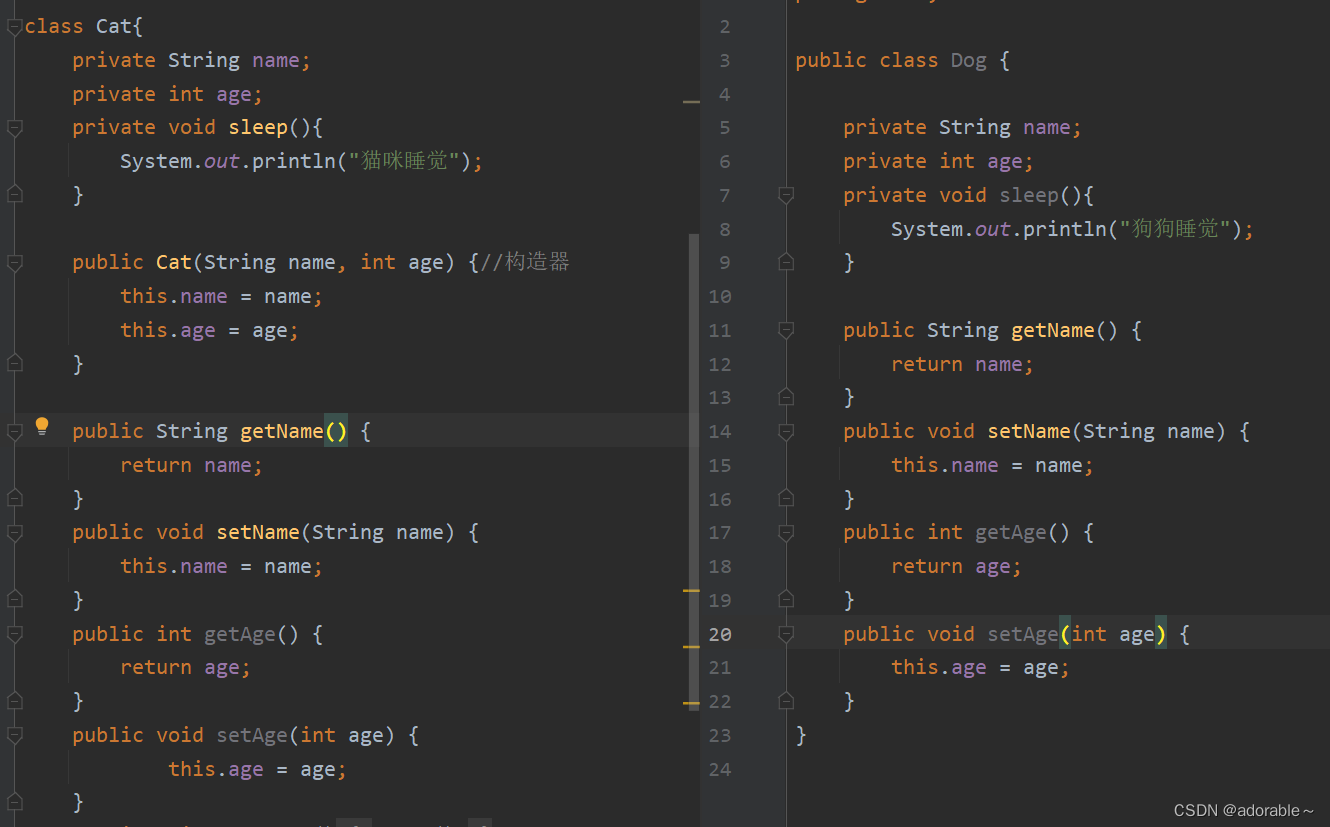The width and height of the screenshot is (1330, 827).
Task: Click the Dog class name in declaration
Action: point(968,61)
